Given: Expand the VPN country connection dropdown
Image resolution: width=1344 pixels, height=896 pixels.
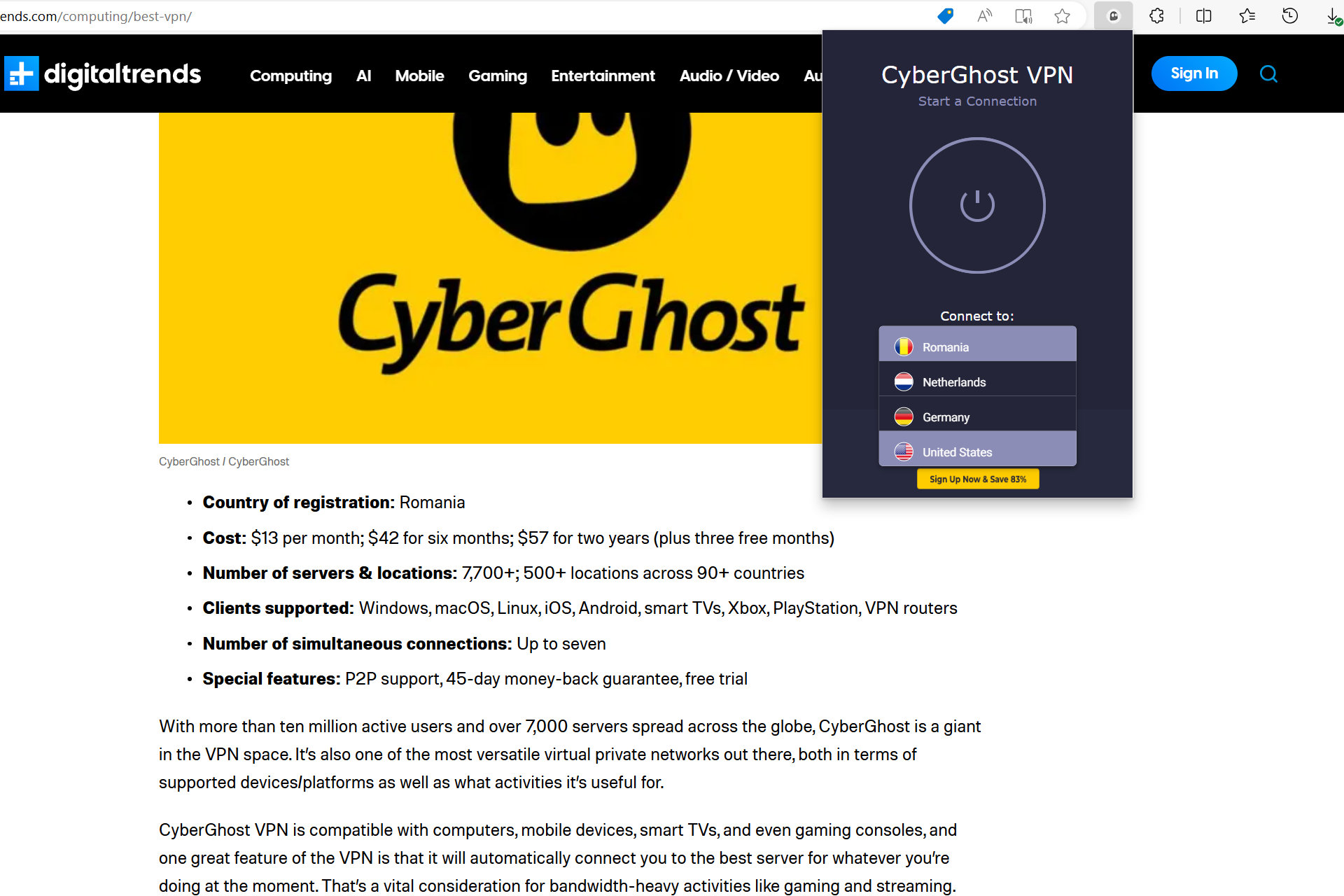Looking at the screenshot, I should tap(977, 346).
